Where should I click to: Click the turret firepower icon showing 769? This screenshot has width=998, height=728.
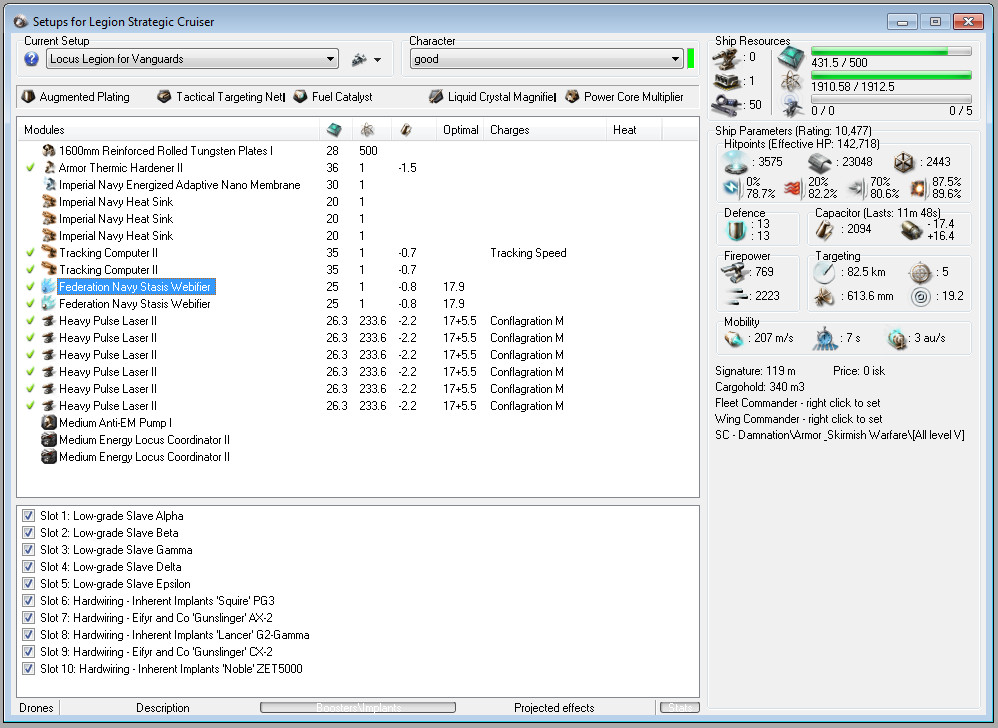tap(735, 272)
